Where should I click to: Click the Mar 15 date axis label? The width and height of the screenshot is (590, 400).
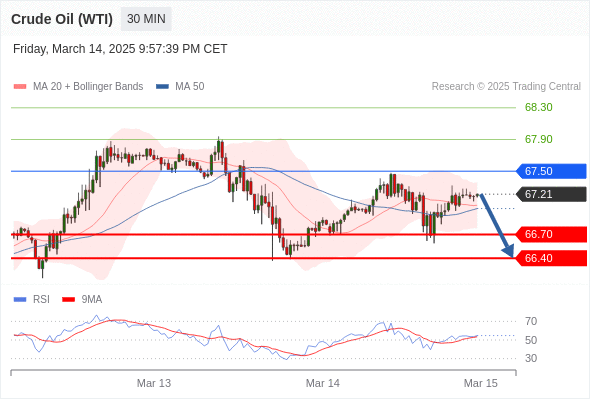(x=481, y=383)
